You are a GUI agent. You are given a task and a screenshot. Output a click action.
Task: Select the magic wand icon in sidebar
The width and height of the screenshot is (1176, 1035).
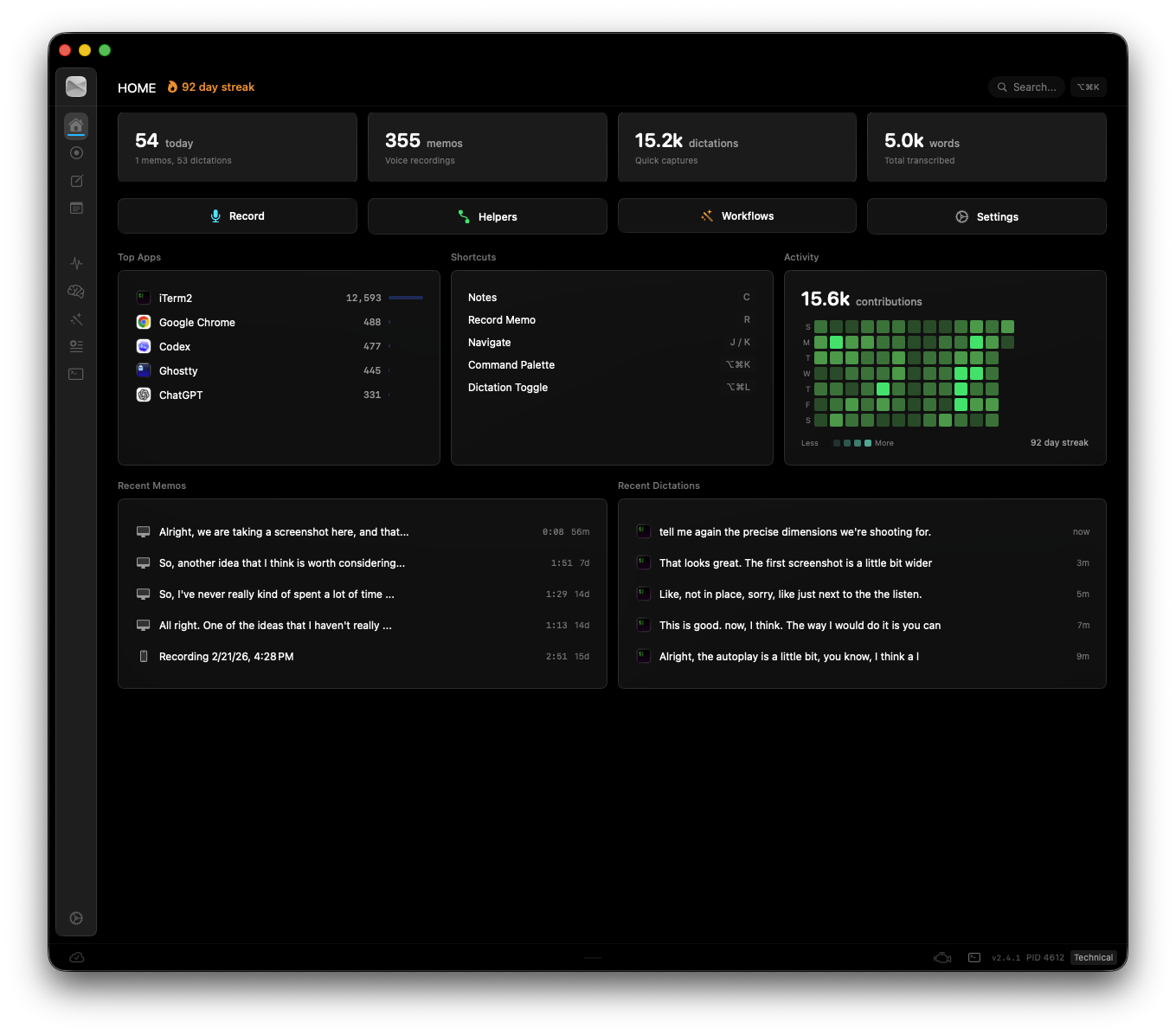click(76, 319)
